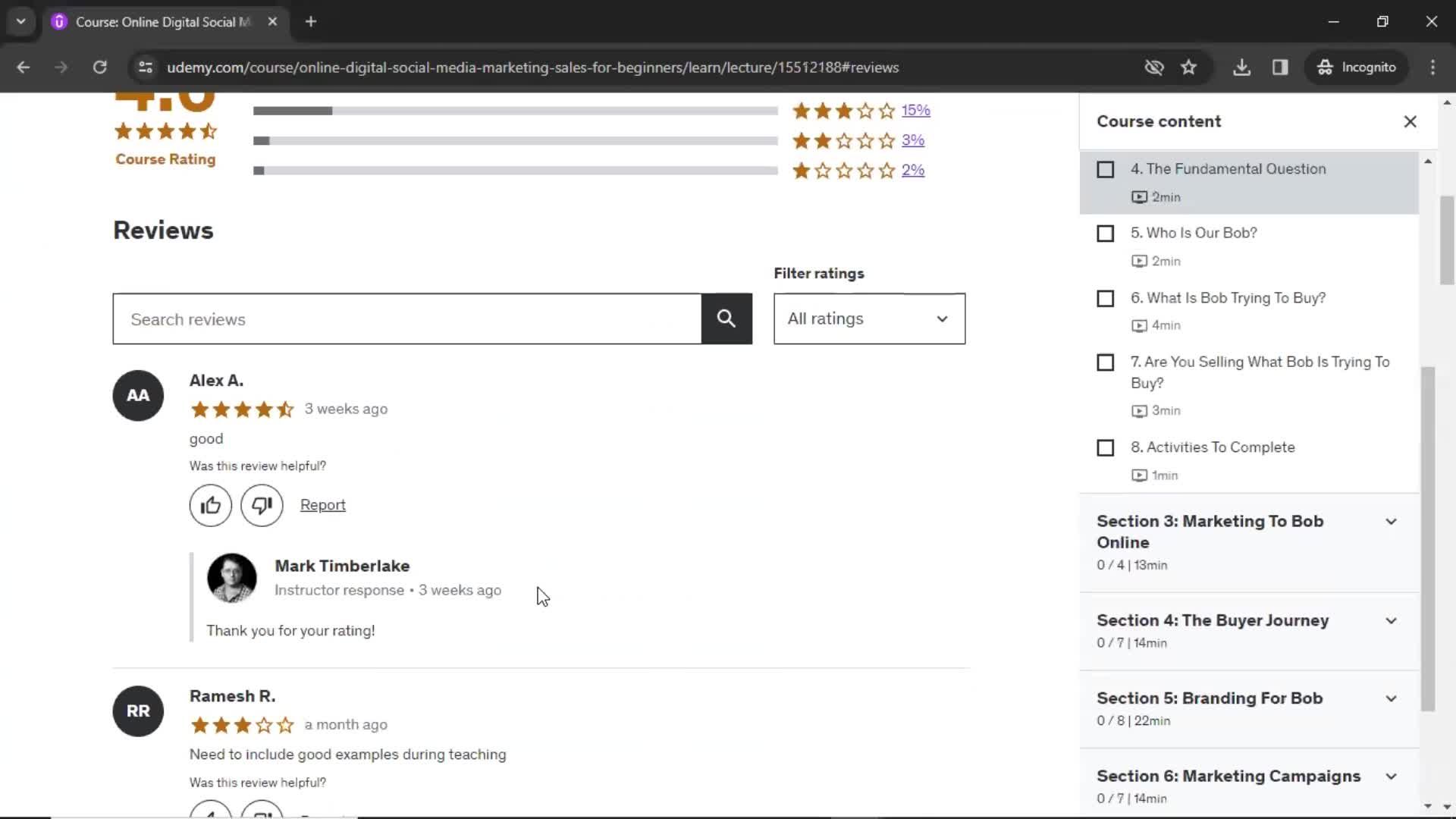Navigate browser back using back arrow
The image size is (1456, 819).
pyautogui.click(x=24, y=67)
